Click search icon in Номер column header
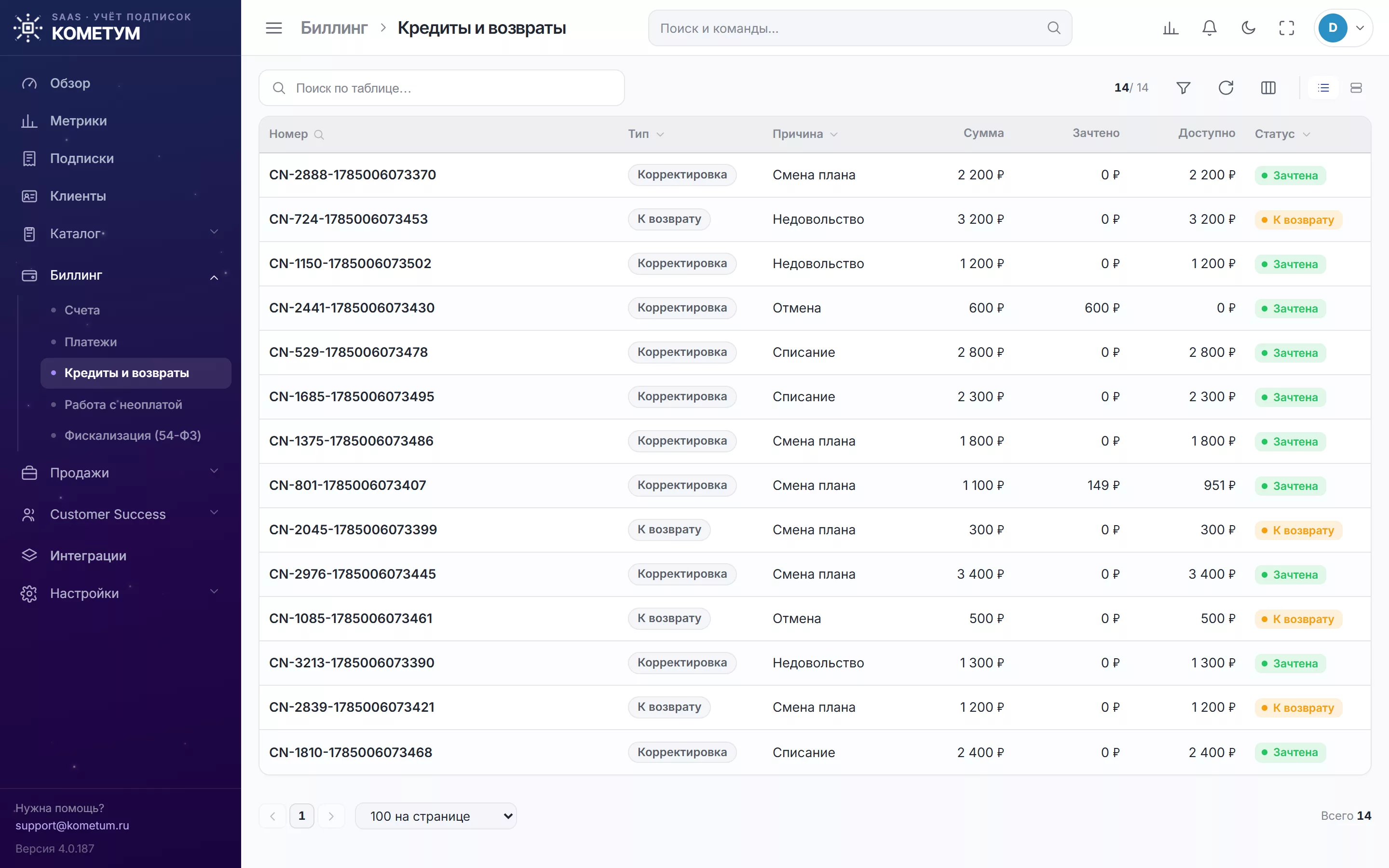This screenshot has width=1389, height=868. (319, 135)
